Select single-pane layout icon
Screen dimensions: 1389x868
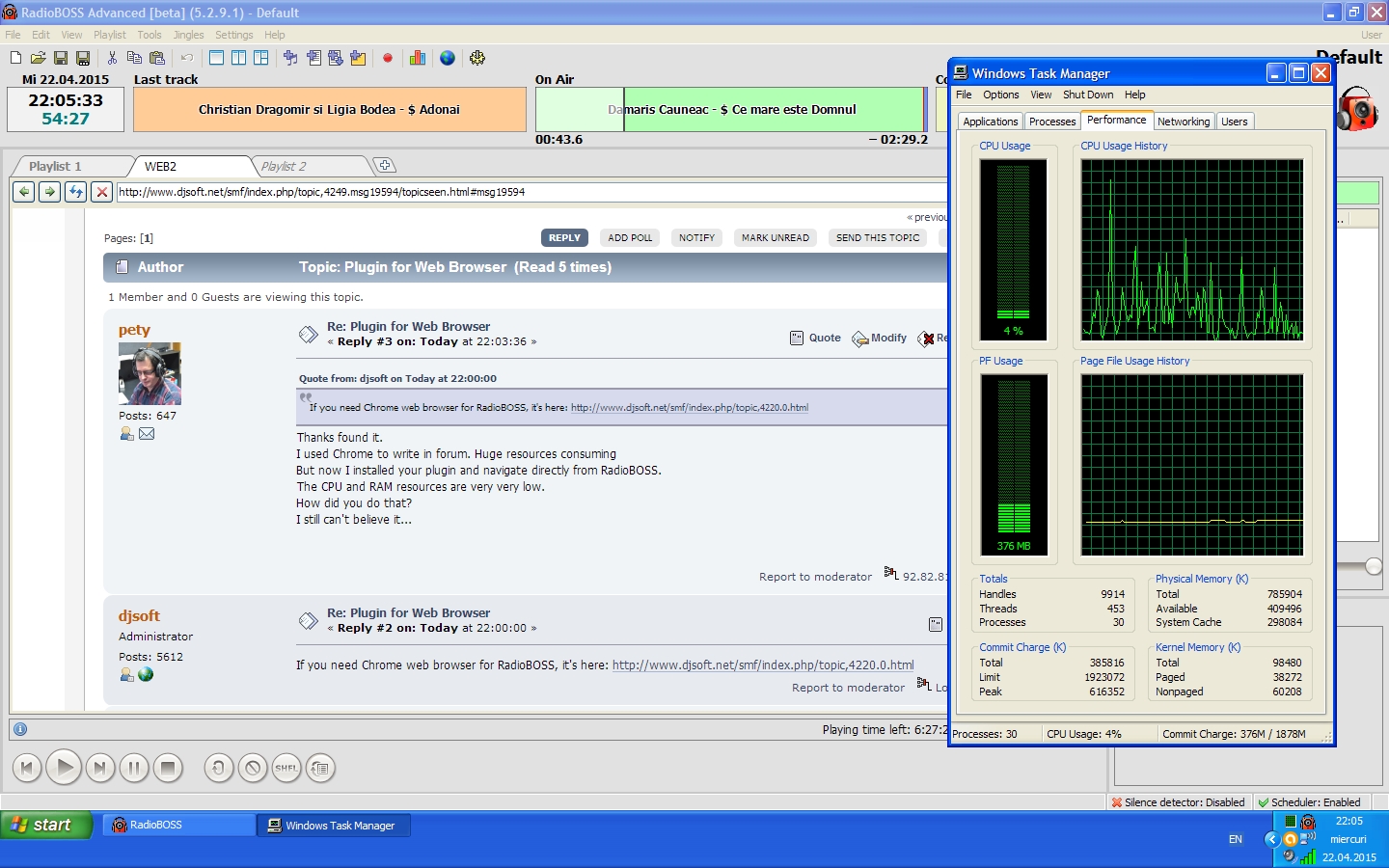[x=216, y=58]
